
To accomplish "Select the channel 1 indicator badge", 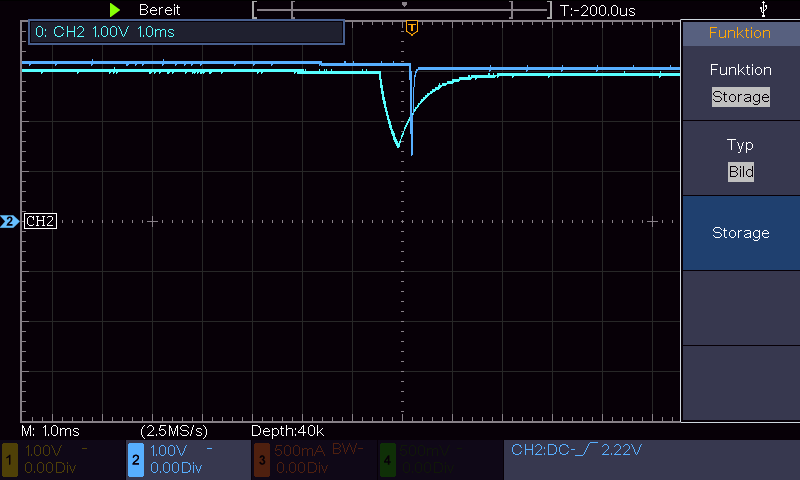I will 9,460.
